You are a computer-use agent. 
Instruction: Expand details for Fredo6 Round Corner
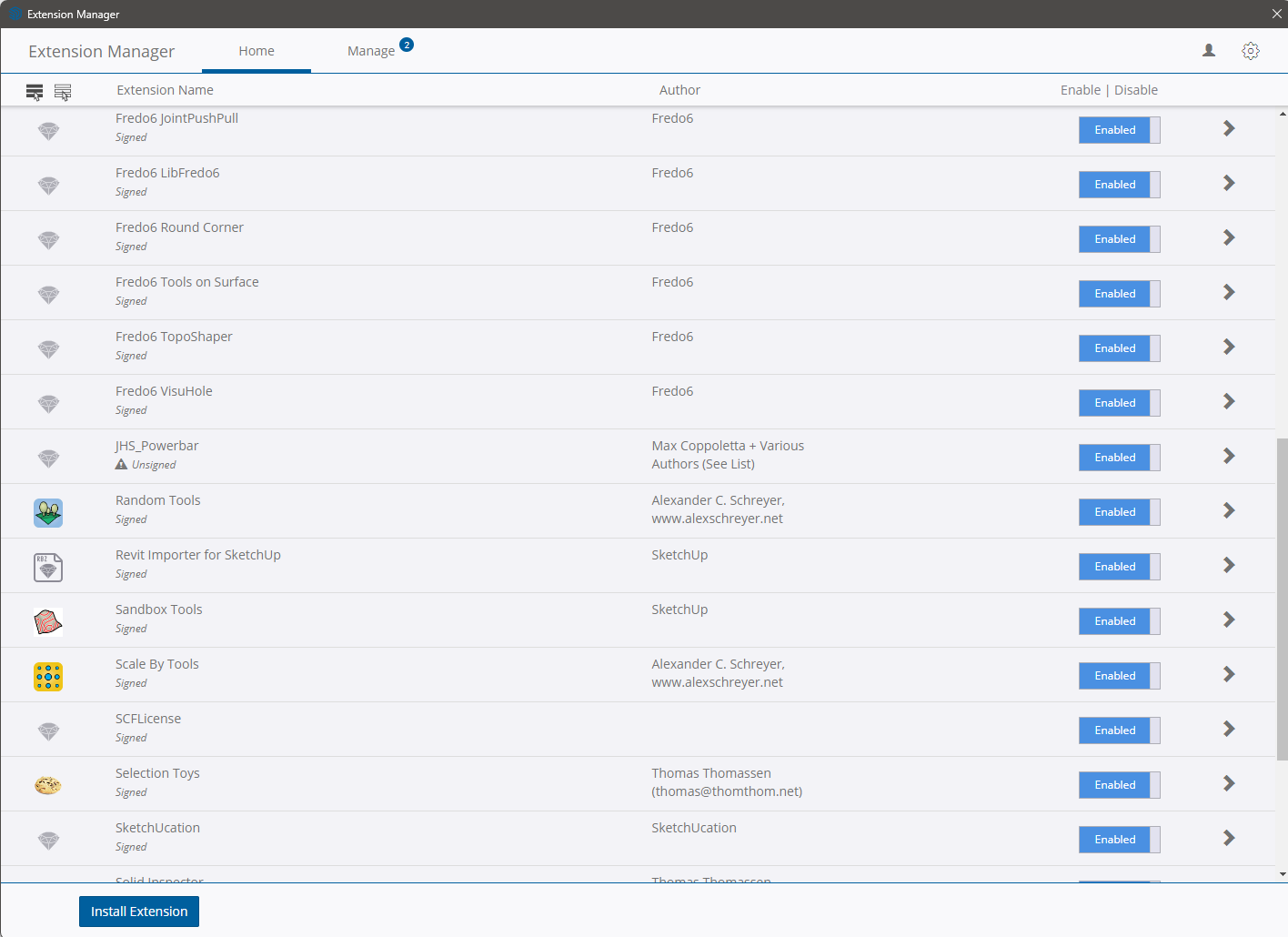[1229, 238]
